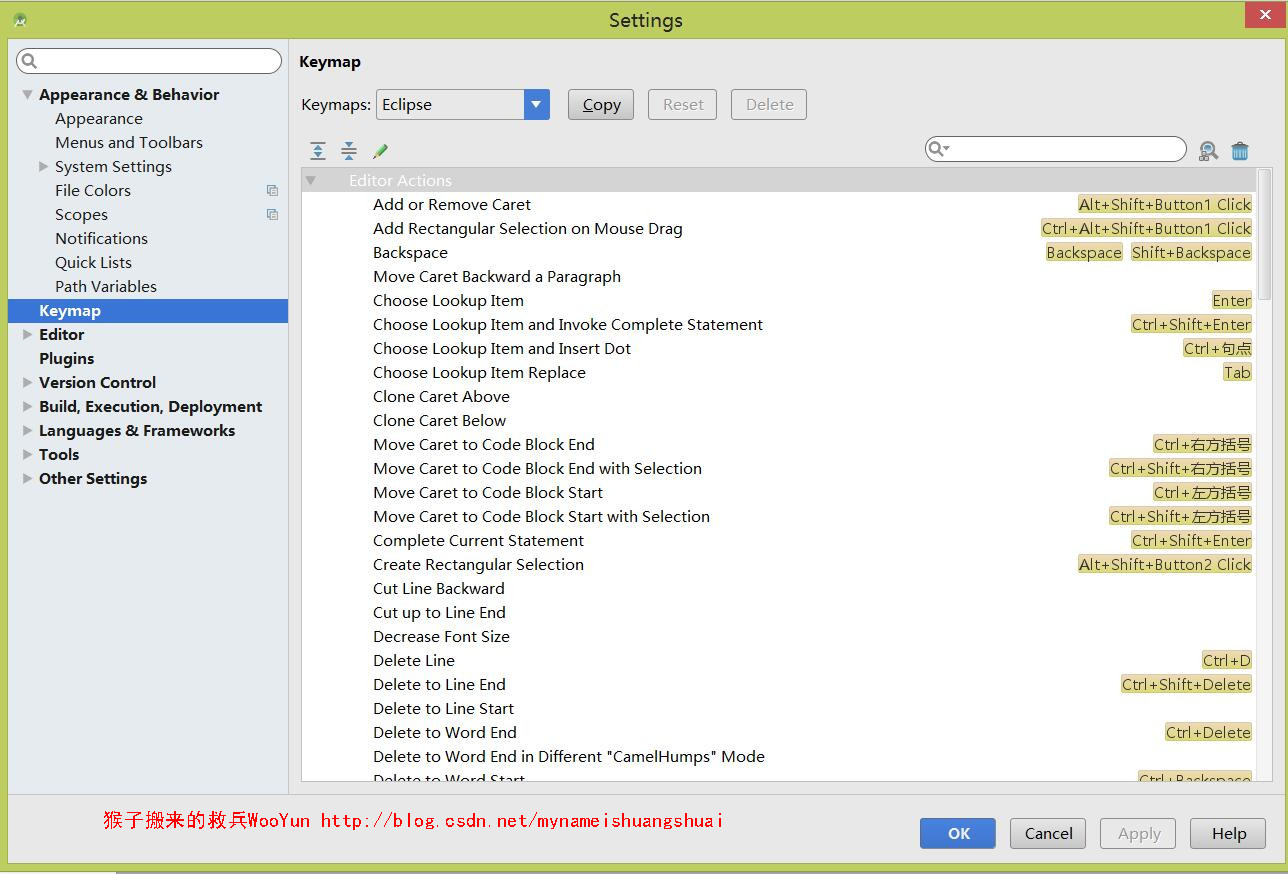Select the Delete Line action
This screenshot has width=1288, height=874.
pyautogui.click(x=779, y=660)
